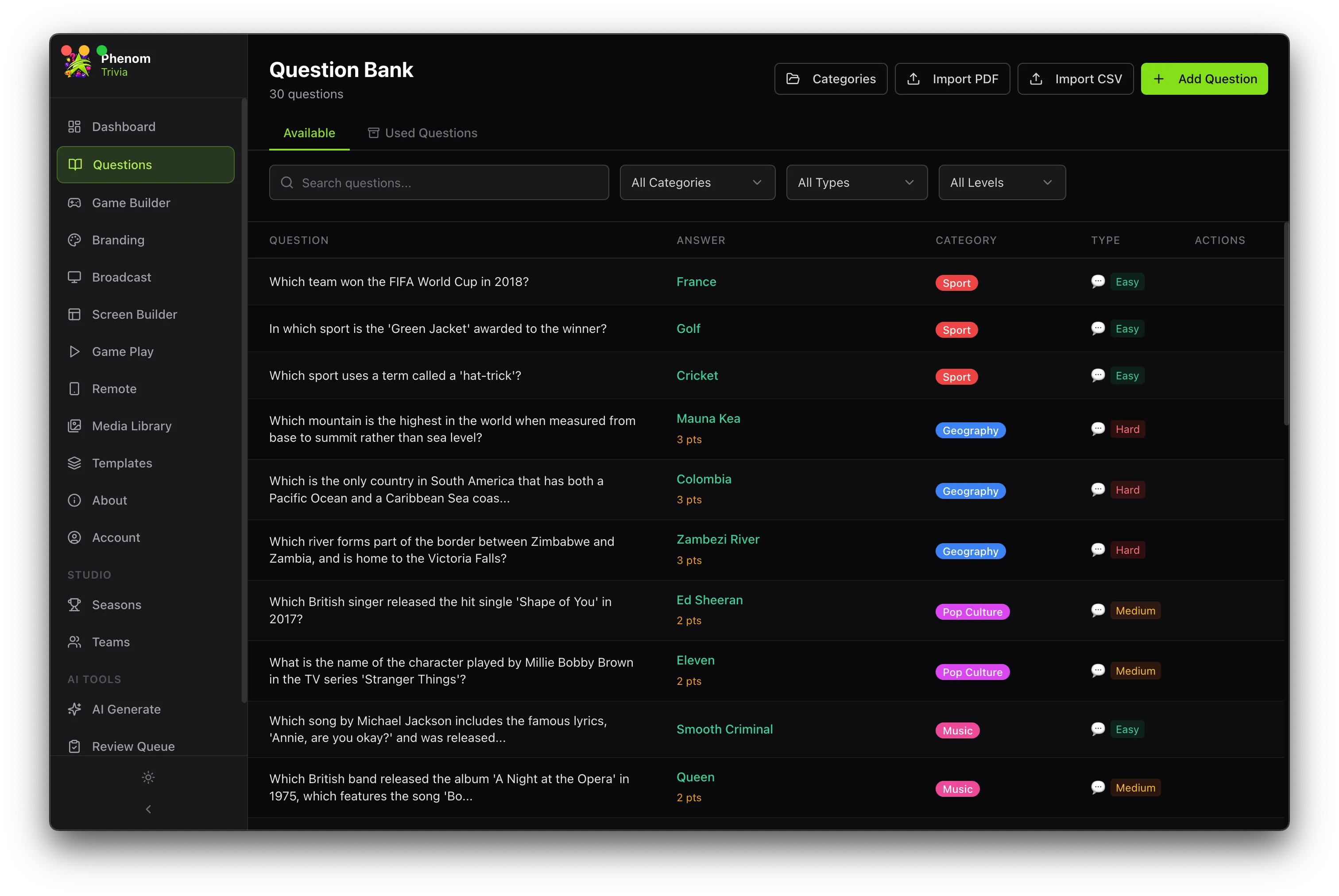Switch to the Available tab
Viewport: 1339px width, 896px height.
tap(309, 133)
